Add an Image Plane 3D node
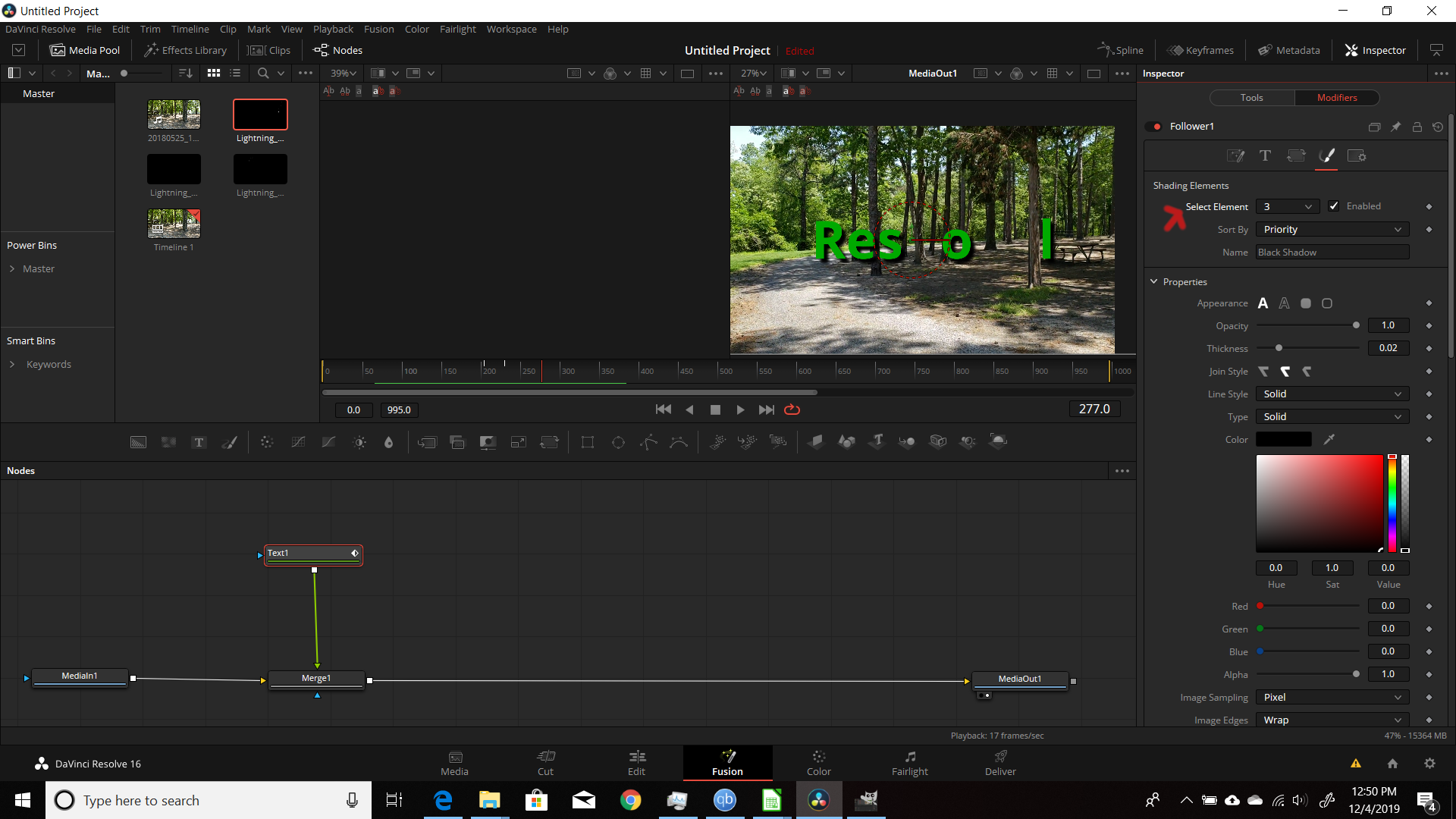The image size is (1456, 819). (816, 442)
